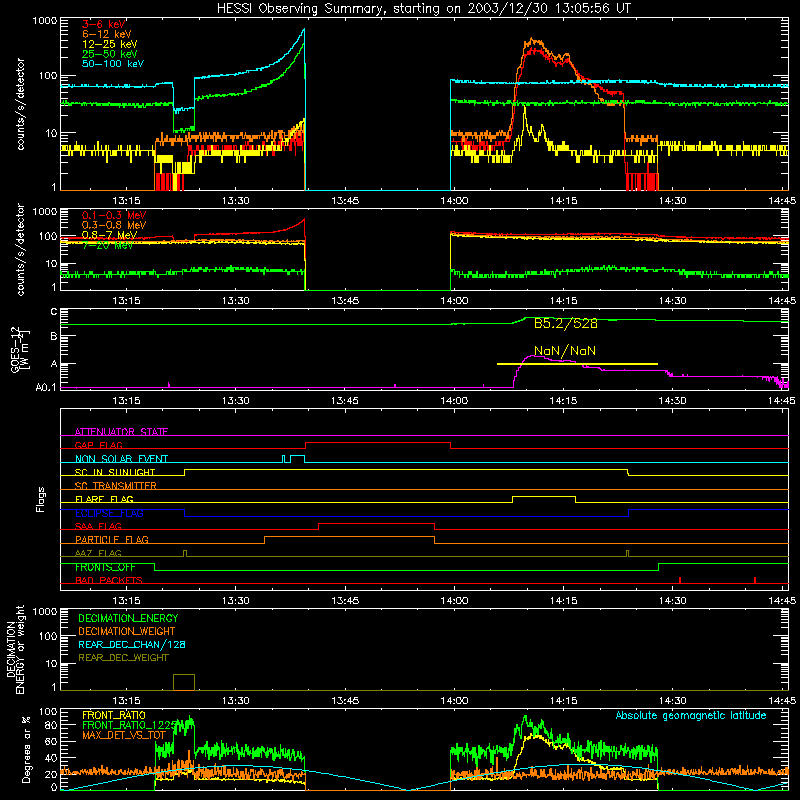The image size is (800, 800).
Task: Click the raised SAA_FLAG step segment
Action: pyautogui.click(x=377, y=523)
